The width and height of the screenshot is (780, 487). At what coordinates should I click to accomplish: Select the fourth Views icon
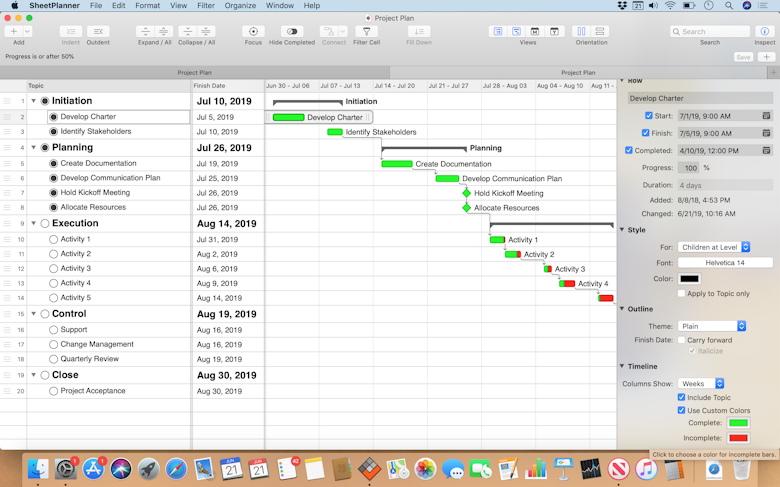554,31
